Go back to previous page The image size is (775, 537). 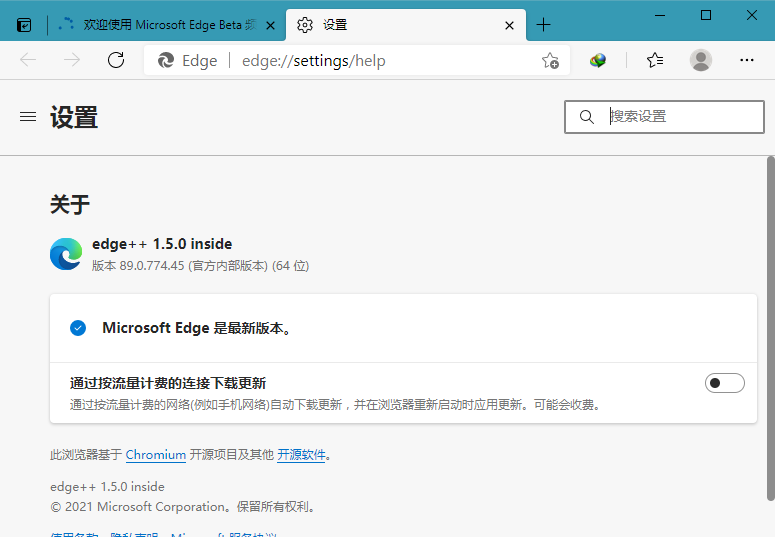pyautogui.click(x=28, y=60)
